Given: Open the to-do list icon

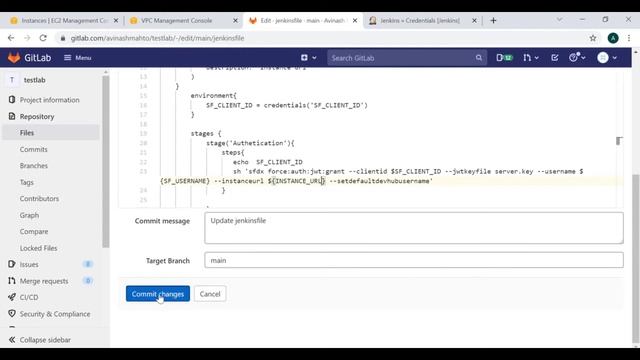Looking at the screenshot, I should click(554, 58).
